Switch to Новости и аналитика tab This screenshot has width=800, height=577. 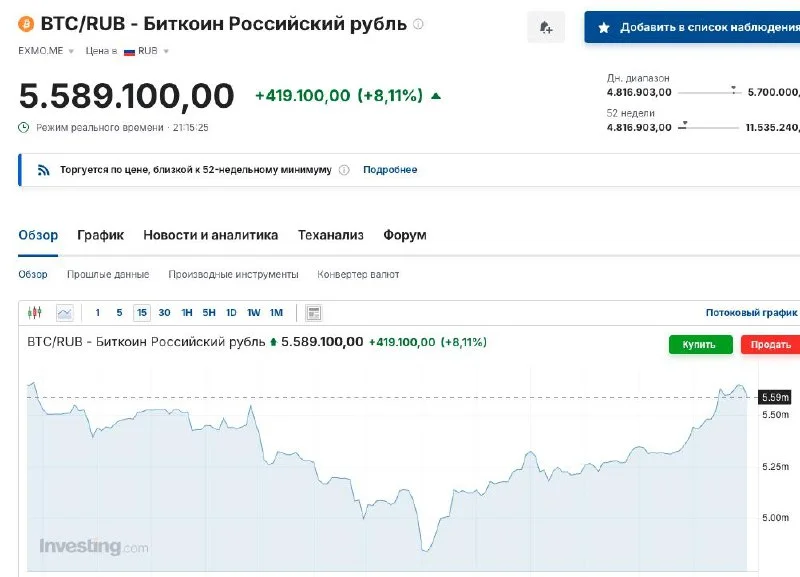coord(210,235)
